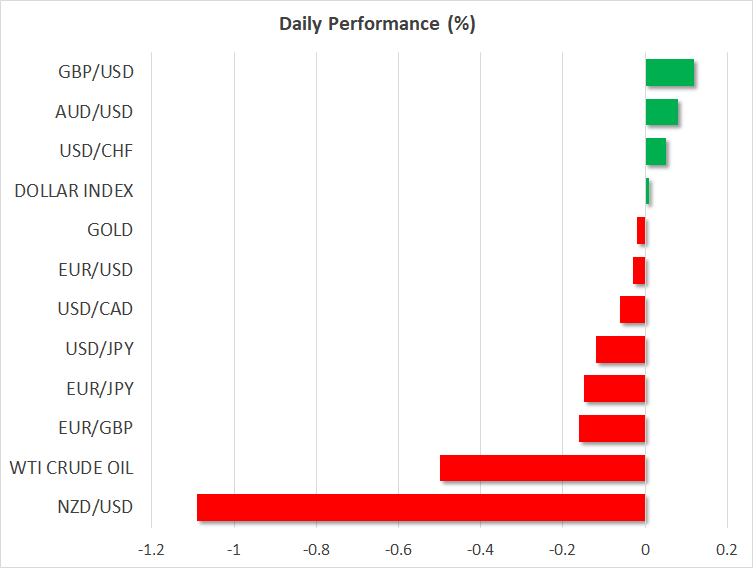This screenshot has height=568, width=753.
Task: Click the -1.2 axis tick label
Action: 151,550
